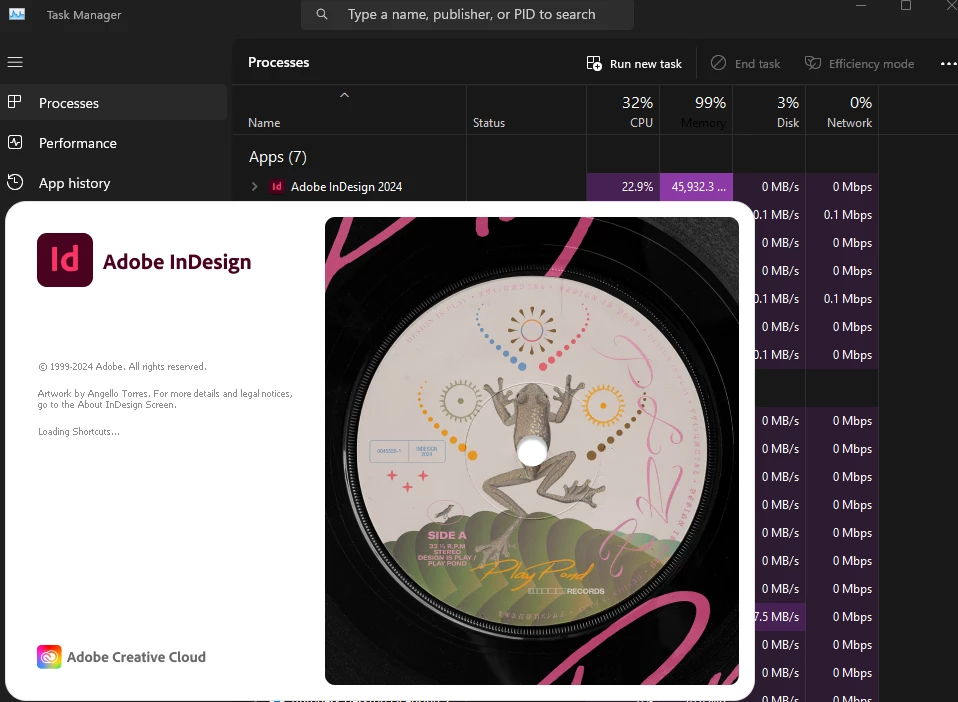
Task: Click the App history clock icon
Action: 15,182
